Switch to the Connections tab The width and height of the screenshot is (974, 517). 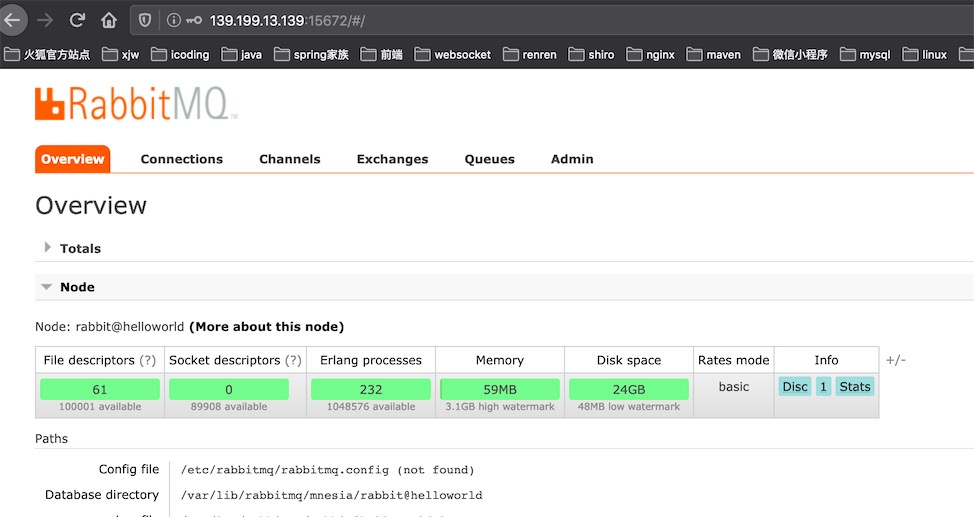click(x=181, y=159)
